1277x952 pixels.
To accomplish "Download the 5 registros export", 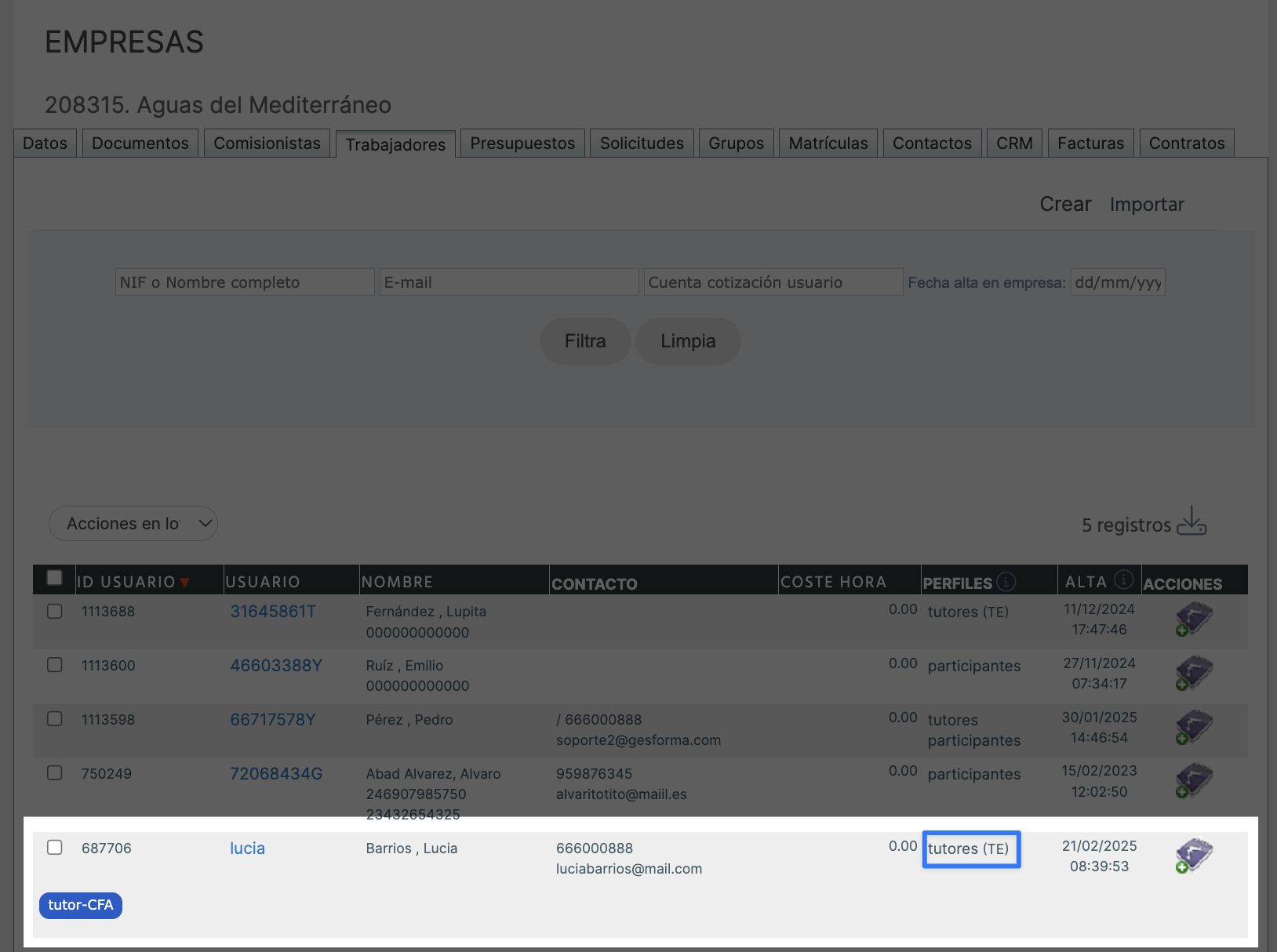I will tap(1192, 521).
